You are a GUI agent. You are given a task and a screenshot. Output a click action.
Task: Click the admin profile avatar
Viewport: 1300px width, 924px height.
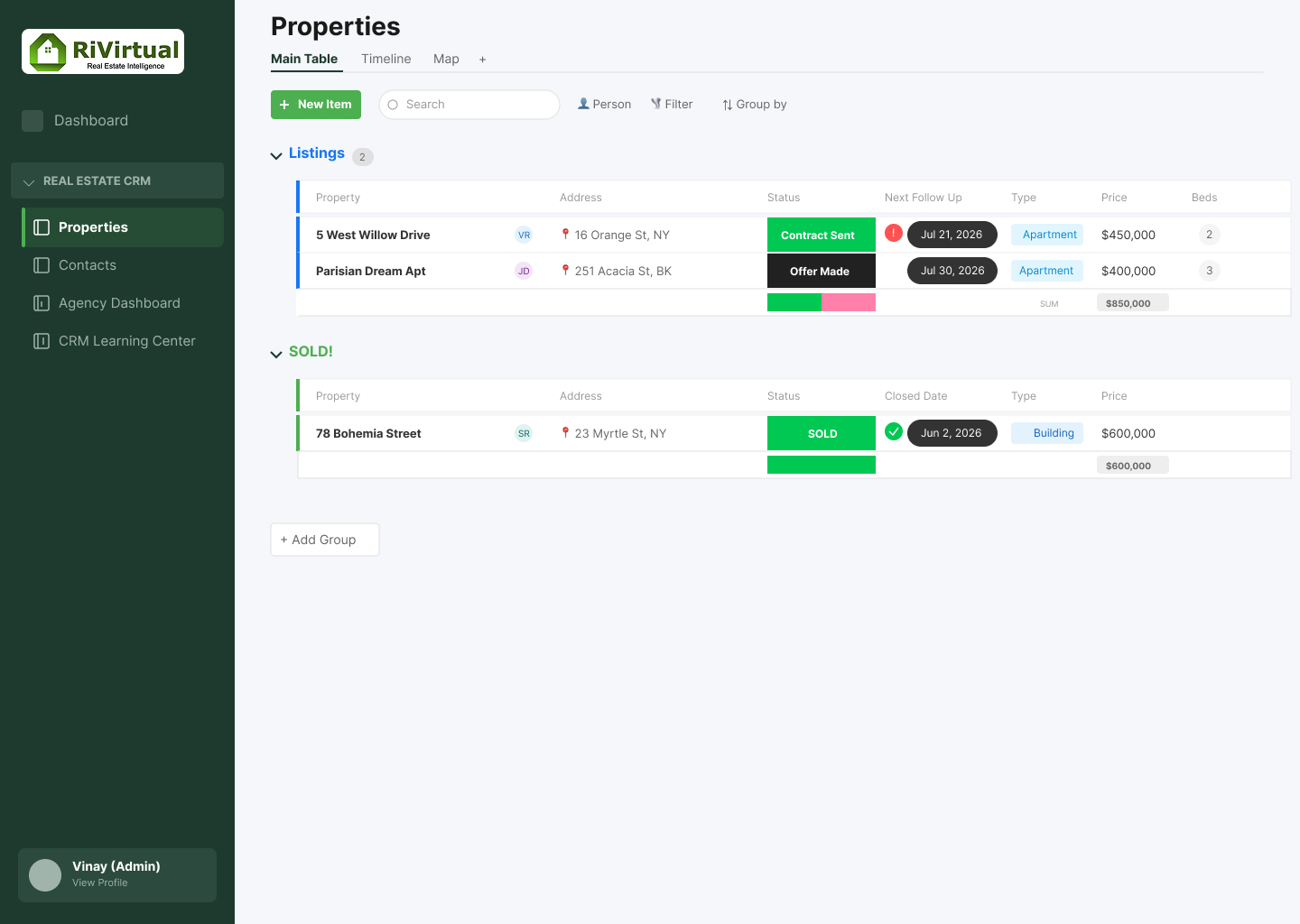[45, 875]
